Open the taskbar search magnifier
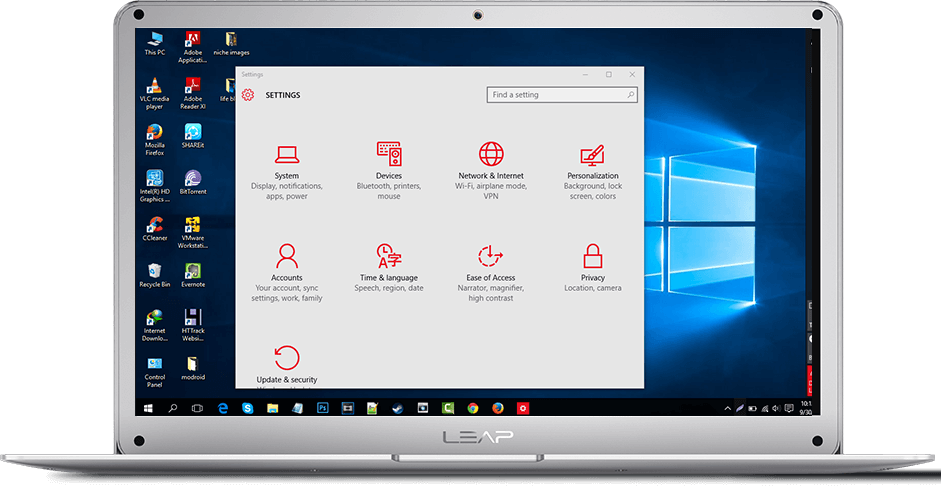 tap(173, 408)
